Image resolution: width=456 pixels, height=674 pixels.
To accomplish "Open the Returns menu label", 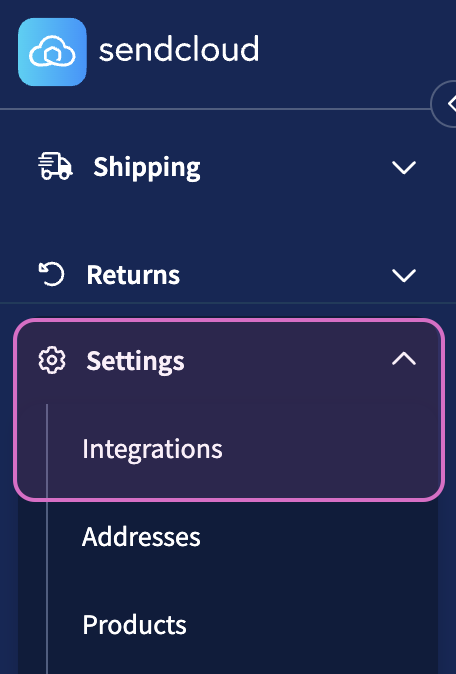I will pyautogui.click(x=133, y=275).
